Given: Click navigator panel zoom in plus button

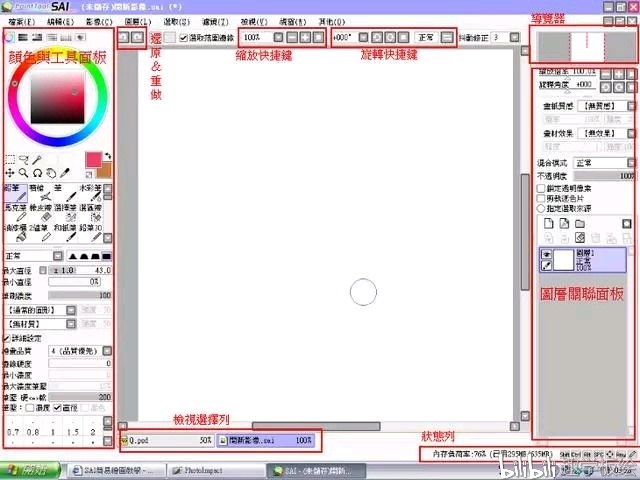Looking at the screenshot, I should point(619,74).
